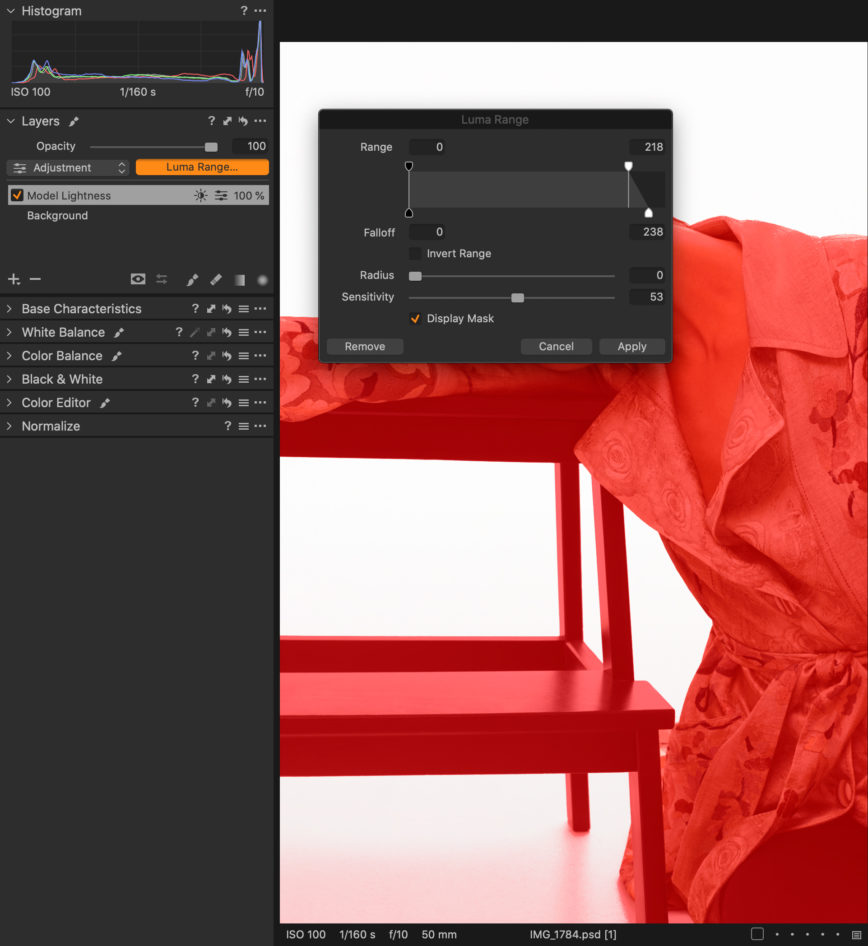Image resolution: width=868 pixels, height=946 pixels.
Task: Toggle mask visibility eye icon in Layers toolbar
Action: [138, 279]
